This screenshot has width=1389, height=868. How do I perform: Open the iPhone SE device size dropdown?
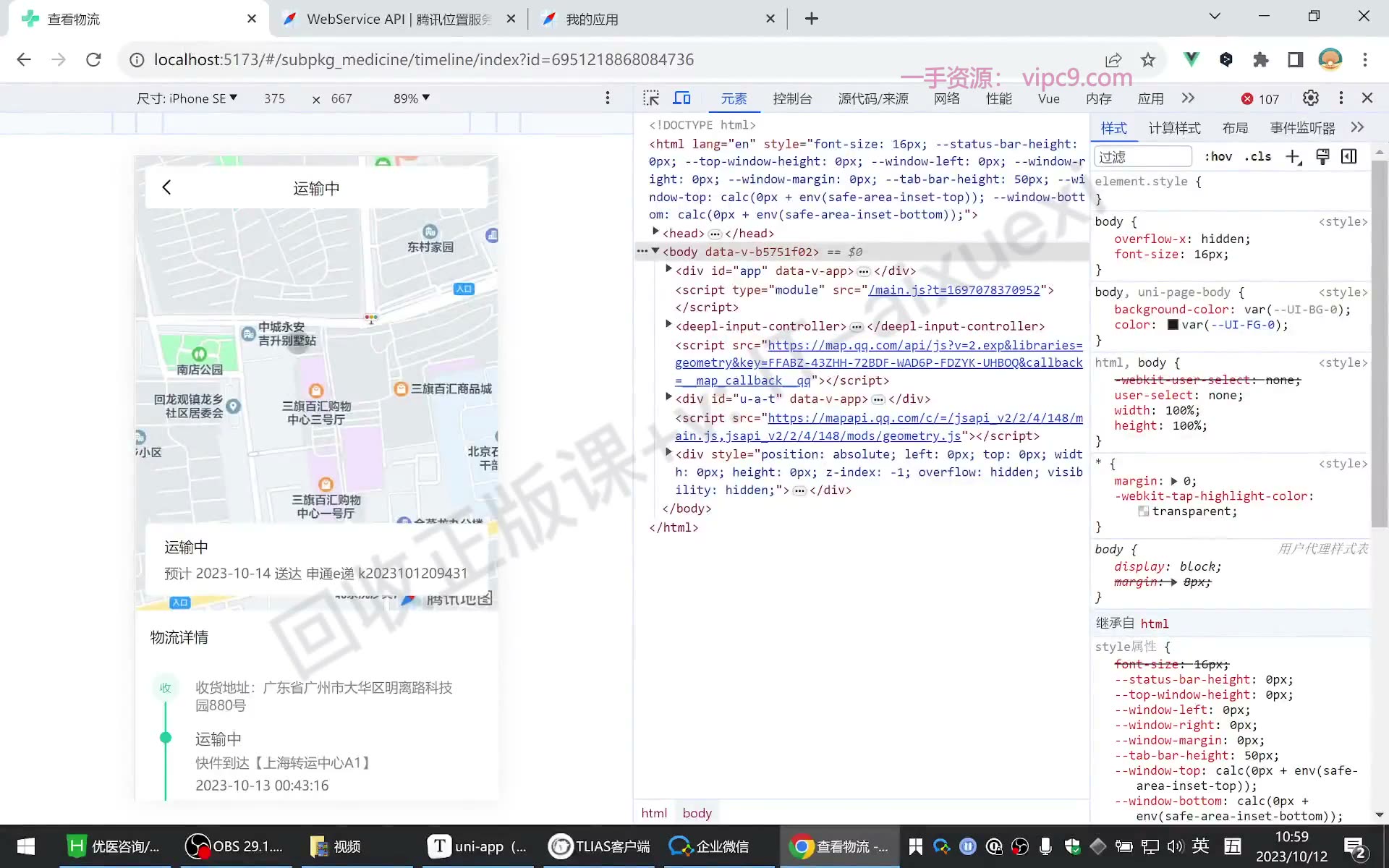187,98
